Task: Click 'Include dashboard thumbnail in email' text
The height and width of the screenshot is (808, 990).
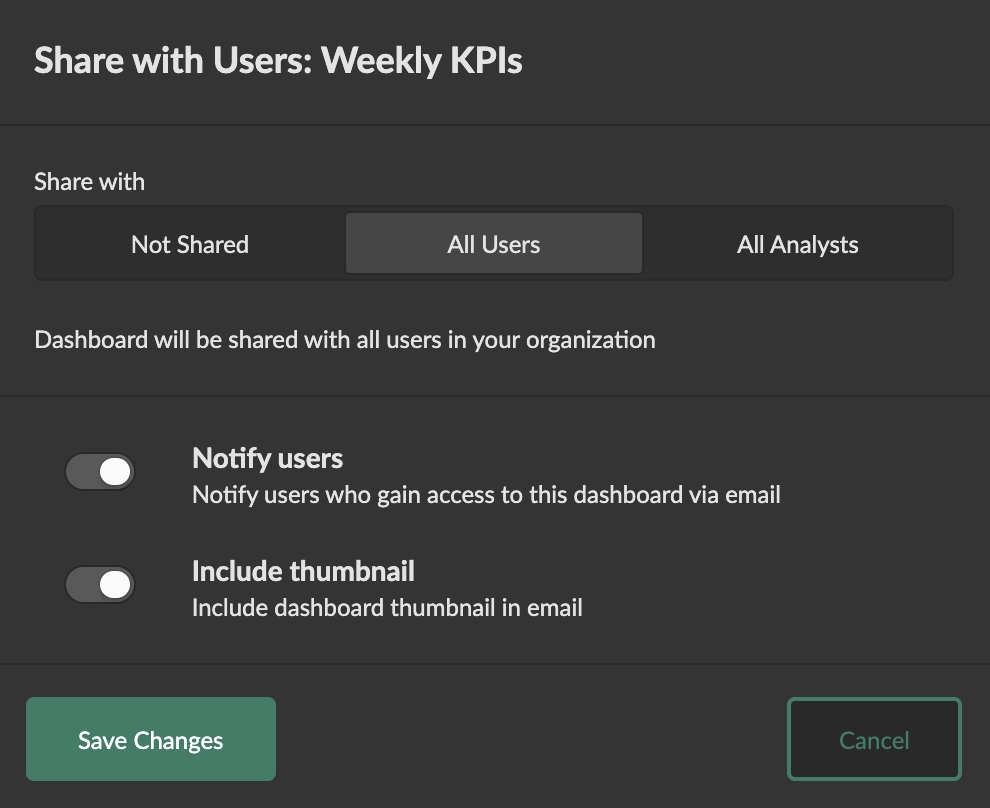Action: [387, 607]
